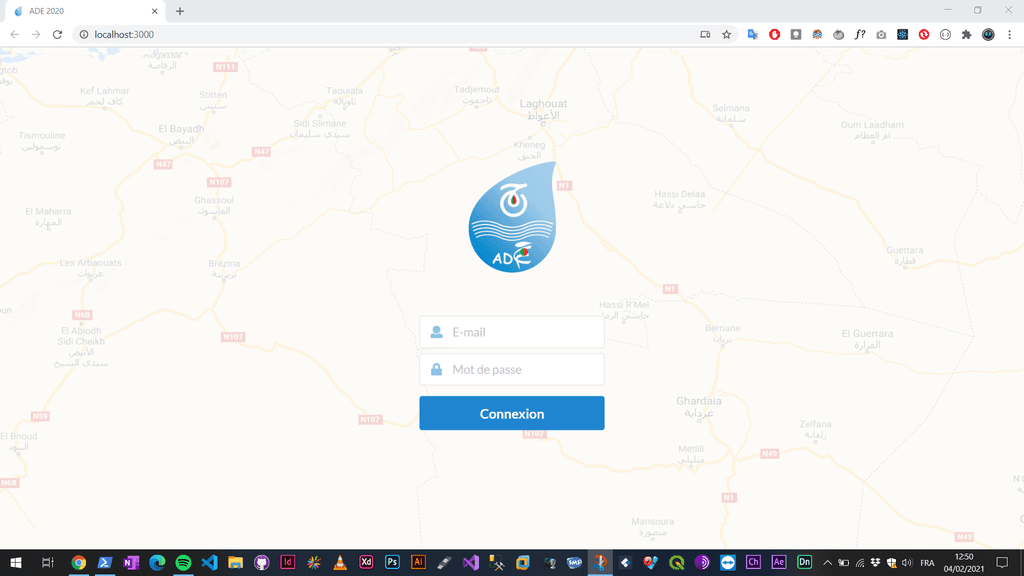Viewport: 1024px width, 576px height.
Task: Switch to Chrome in the taskbar
Action: pos(78,562)
